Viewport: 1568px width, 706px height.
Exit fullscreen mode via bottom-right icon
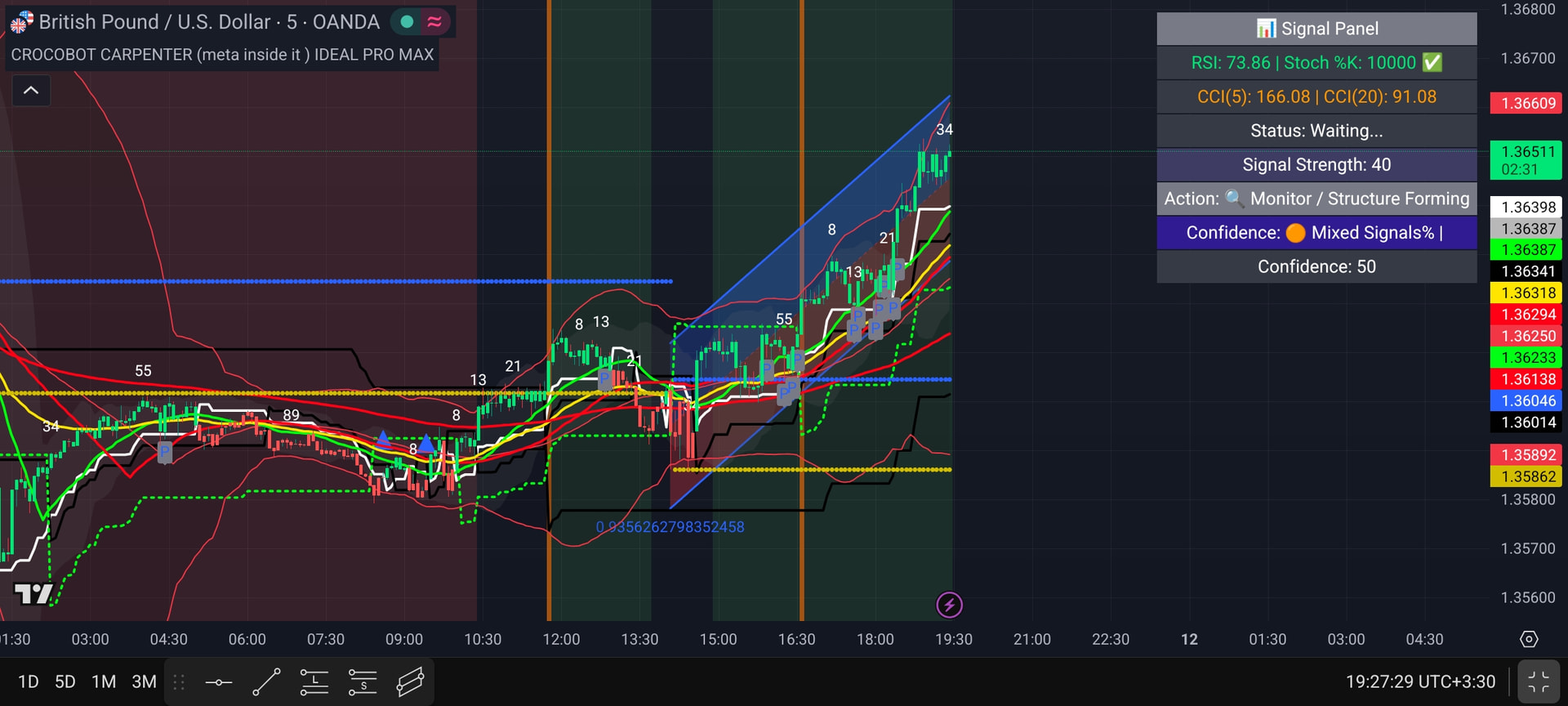[1539, 682]
